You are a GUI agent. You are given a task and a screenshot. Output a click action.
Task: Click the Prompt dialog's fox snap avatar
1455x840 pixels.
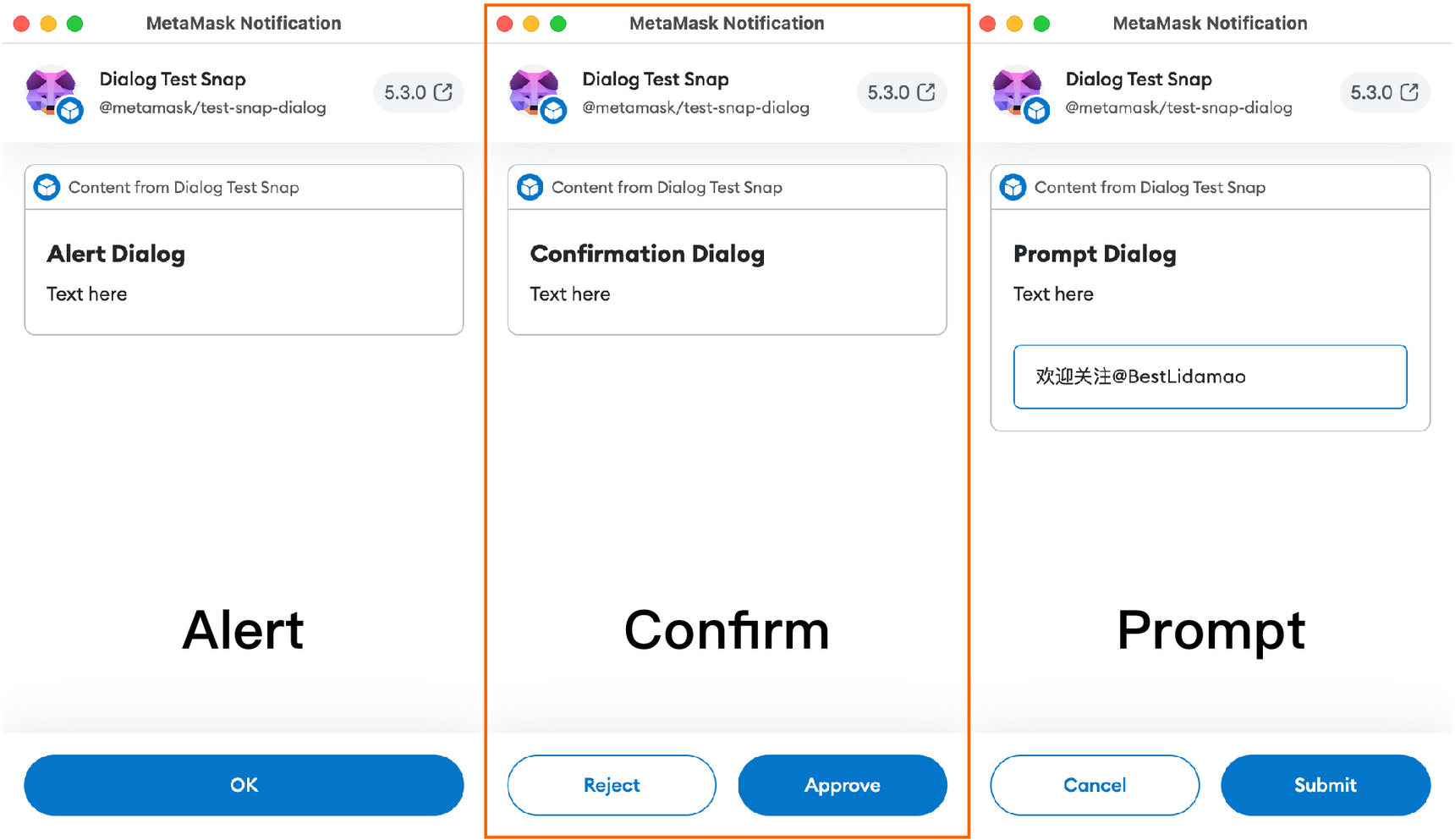pos(1018,89)
